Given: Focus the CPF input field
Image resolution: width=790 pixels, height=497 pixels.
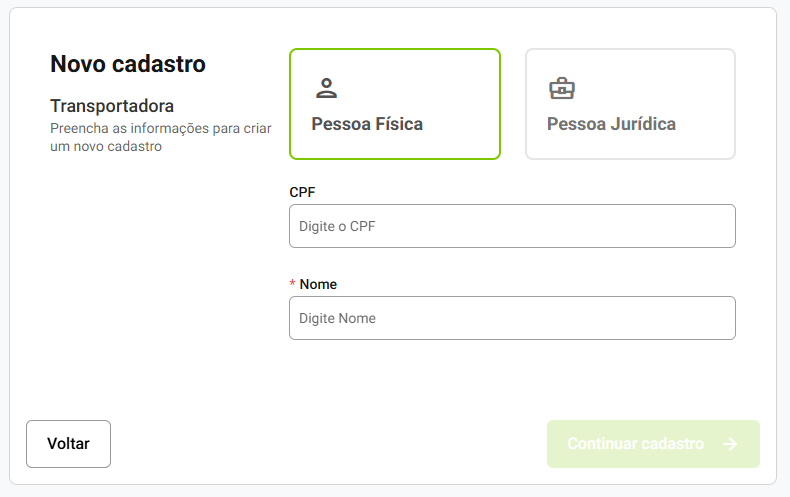Looking at the screenshot, I should click(512, 226).
